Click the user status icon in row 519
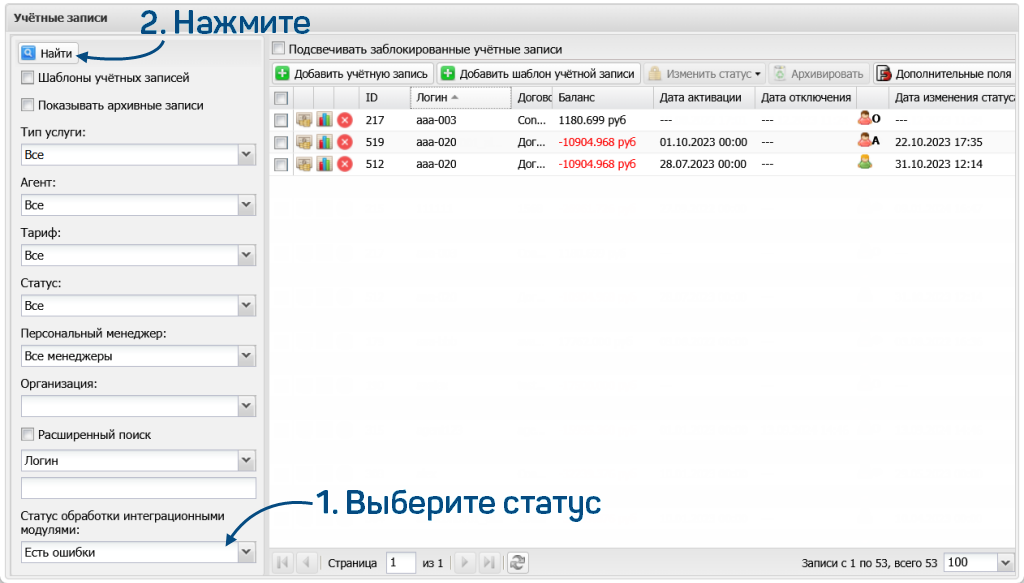This screenshot has height=583, width=1024. 868,142
